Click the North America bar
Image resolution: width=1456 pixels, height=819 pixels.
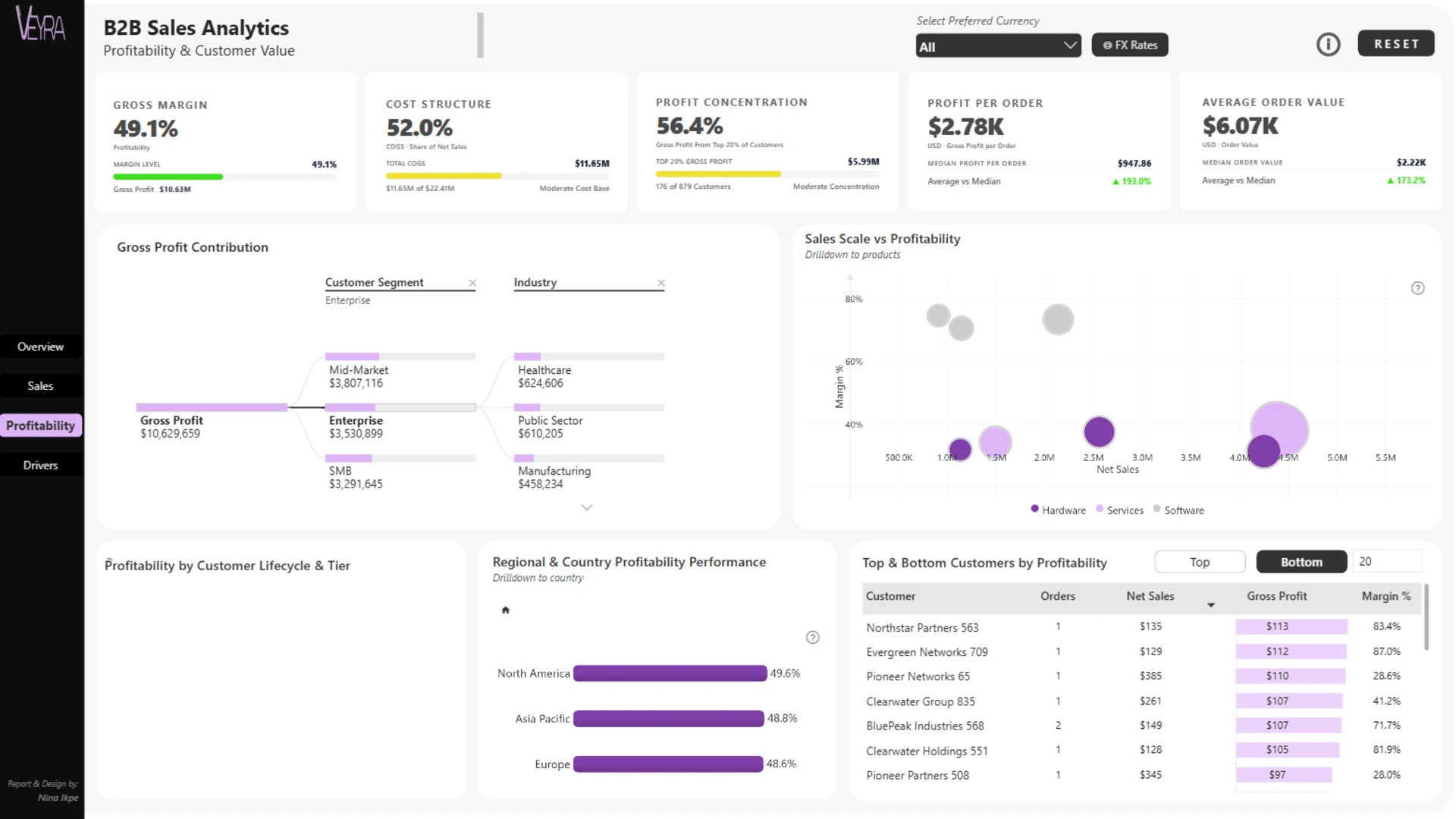pos(670,673)
